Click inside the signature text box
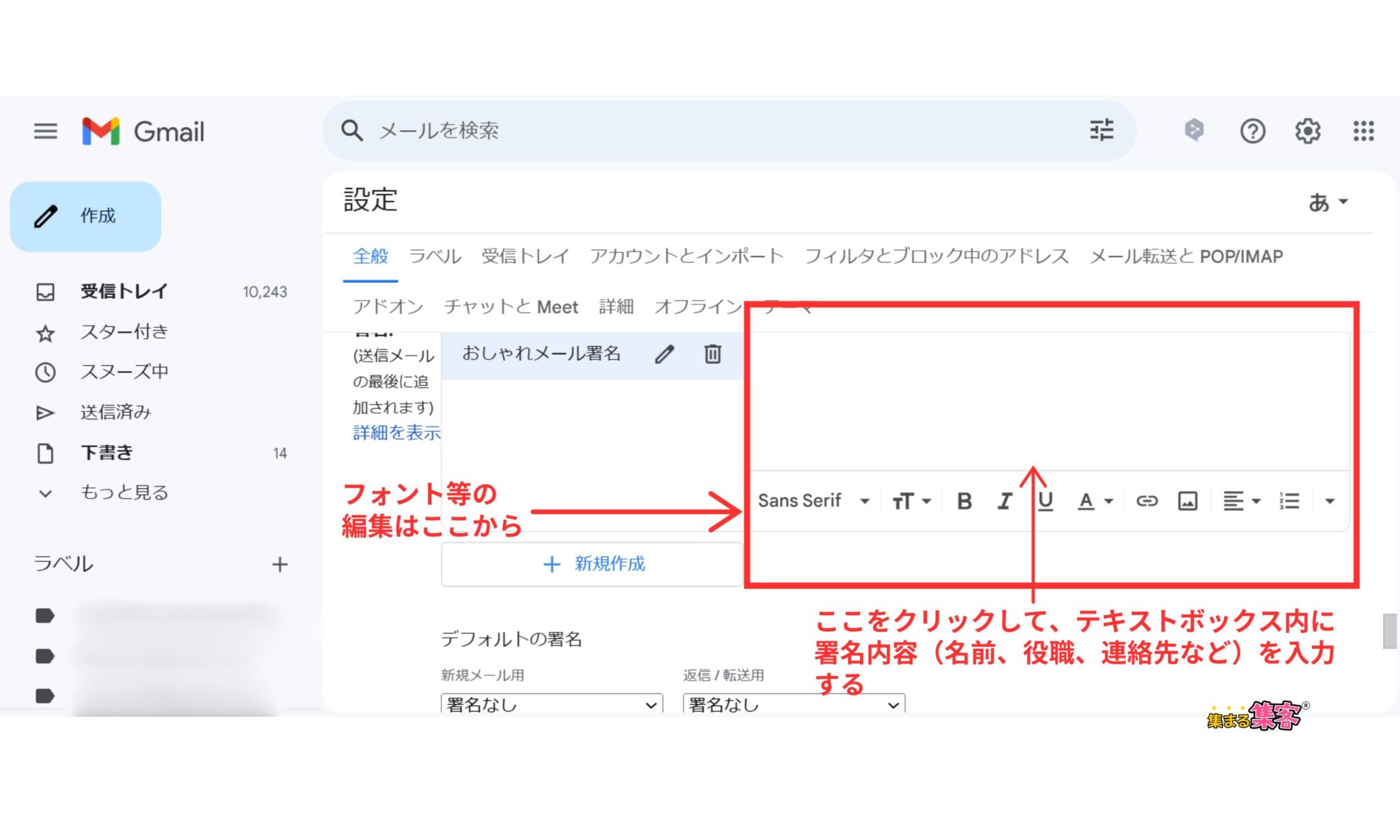The height and width of the screenshot is (840, 1400). click(1051, 401)
